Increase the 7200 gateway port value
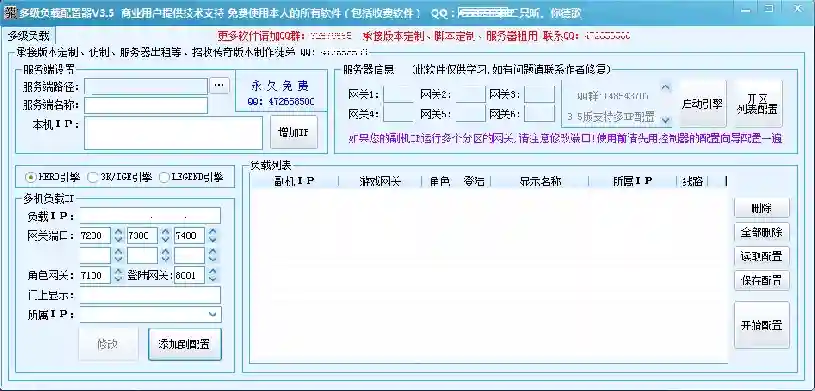This screenshot has width=815, height=391. click(x=119, y=231)
